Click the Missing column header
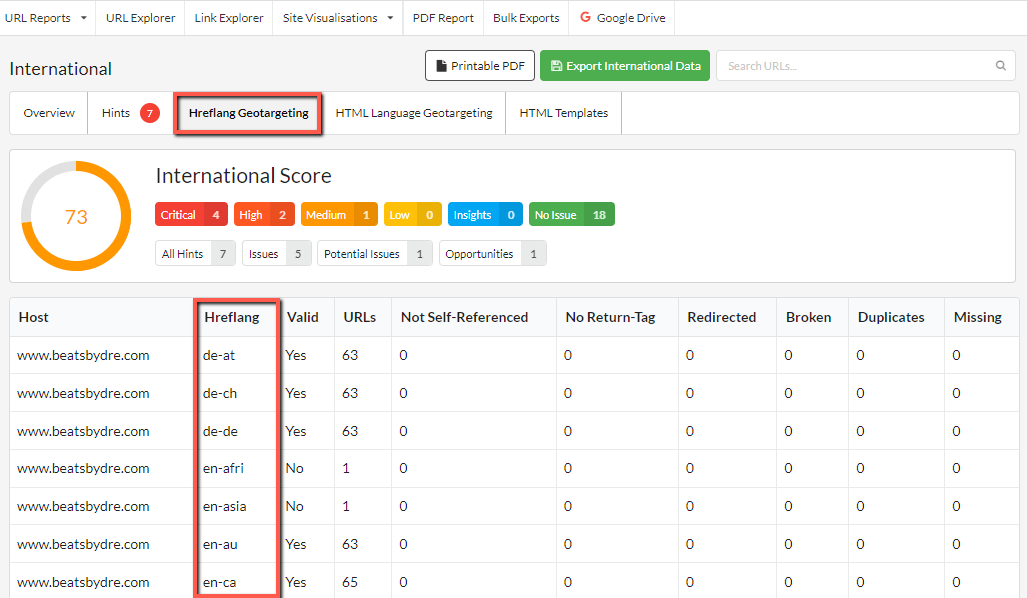The width and height of the screenshot is (1027, 598). point(977,317)
